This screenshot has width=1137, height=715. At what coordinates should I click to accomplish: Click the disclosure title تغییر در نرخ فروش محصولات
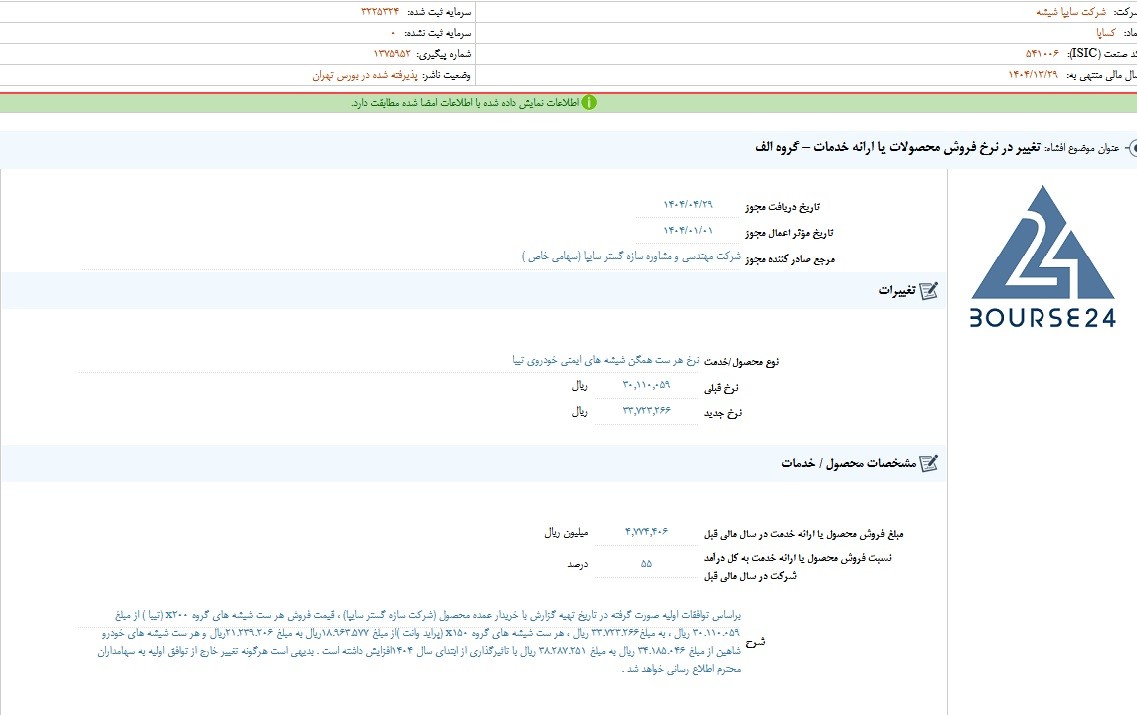(898, 147)
